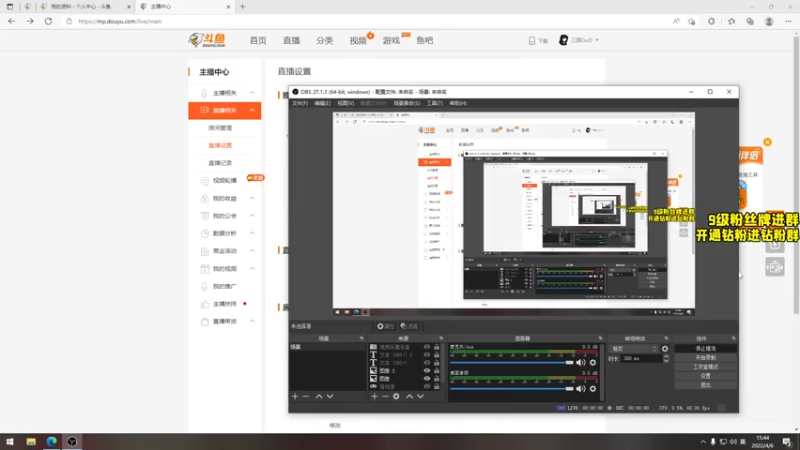Collapse the 主播相关 sidebar section
This screenshot has width=800, height=450.
(x=252, y=93)
